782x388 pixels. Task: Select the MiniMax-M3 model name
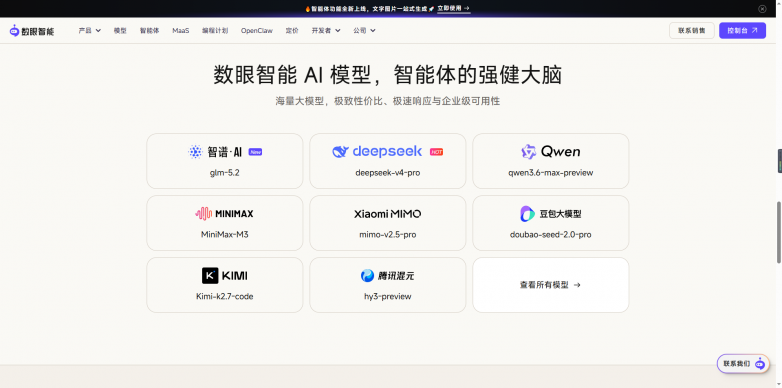[x=224, y=234]
